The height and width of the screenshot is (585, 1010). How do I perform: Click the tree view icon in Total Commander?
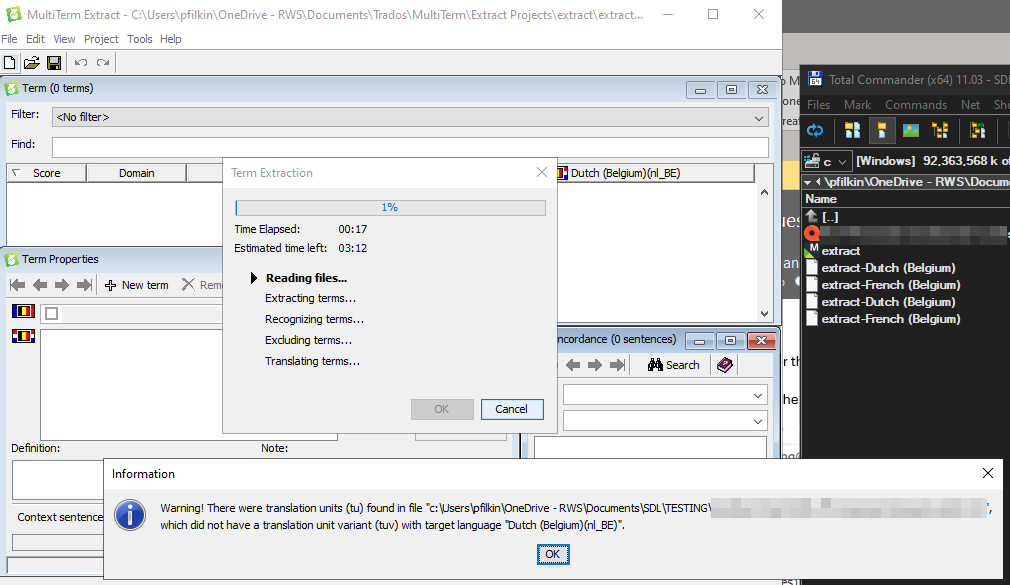tap(940, 131)
